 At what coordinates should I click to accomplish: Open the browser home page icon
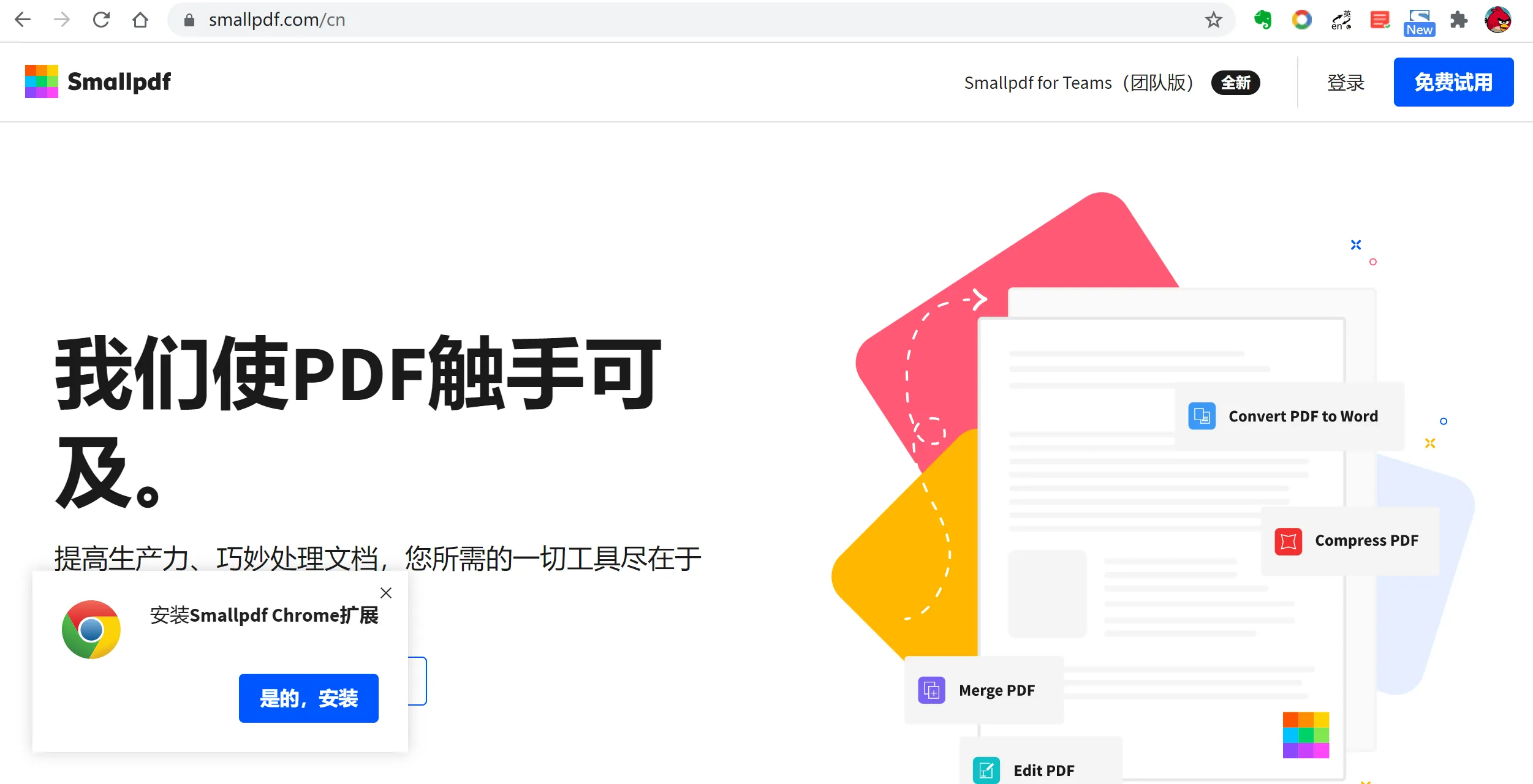140,20
